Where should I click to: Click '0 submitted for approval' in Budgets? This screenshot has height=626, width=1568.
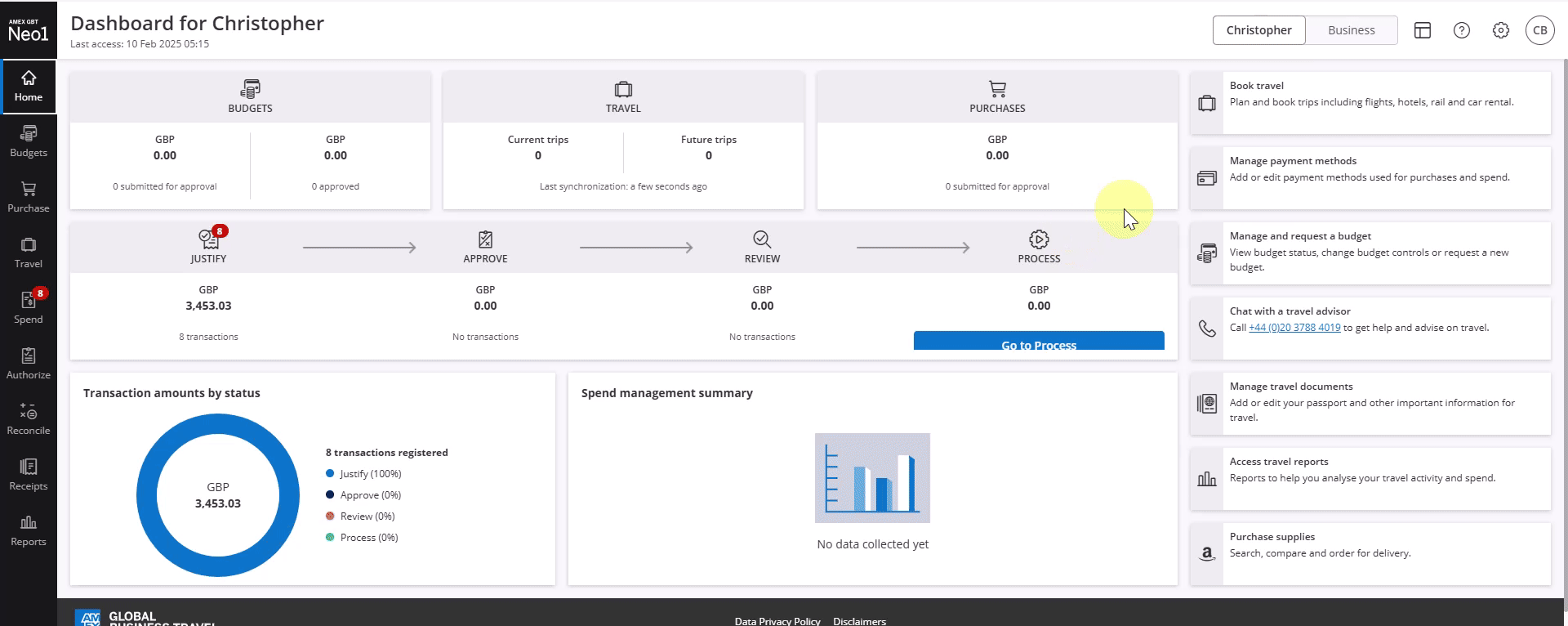point(165,186)
